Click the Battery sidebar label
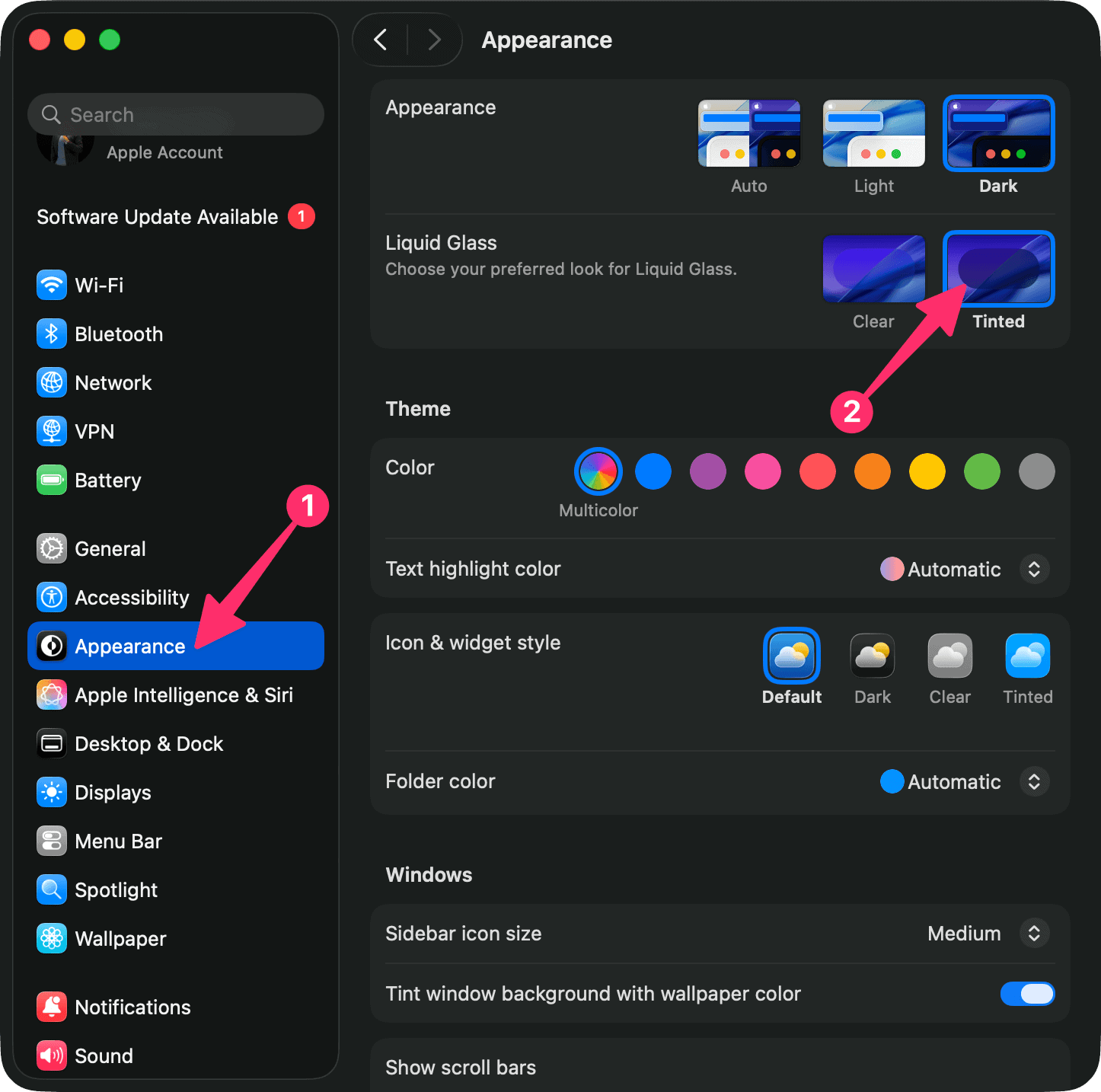 tap(108, 481)
